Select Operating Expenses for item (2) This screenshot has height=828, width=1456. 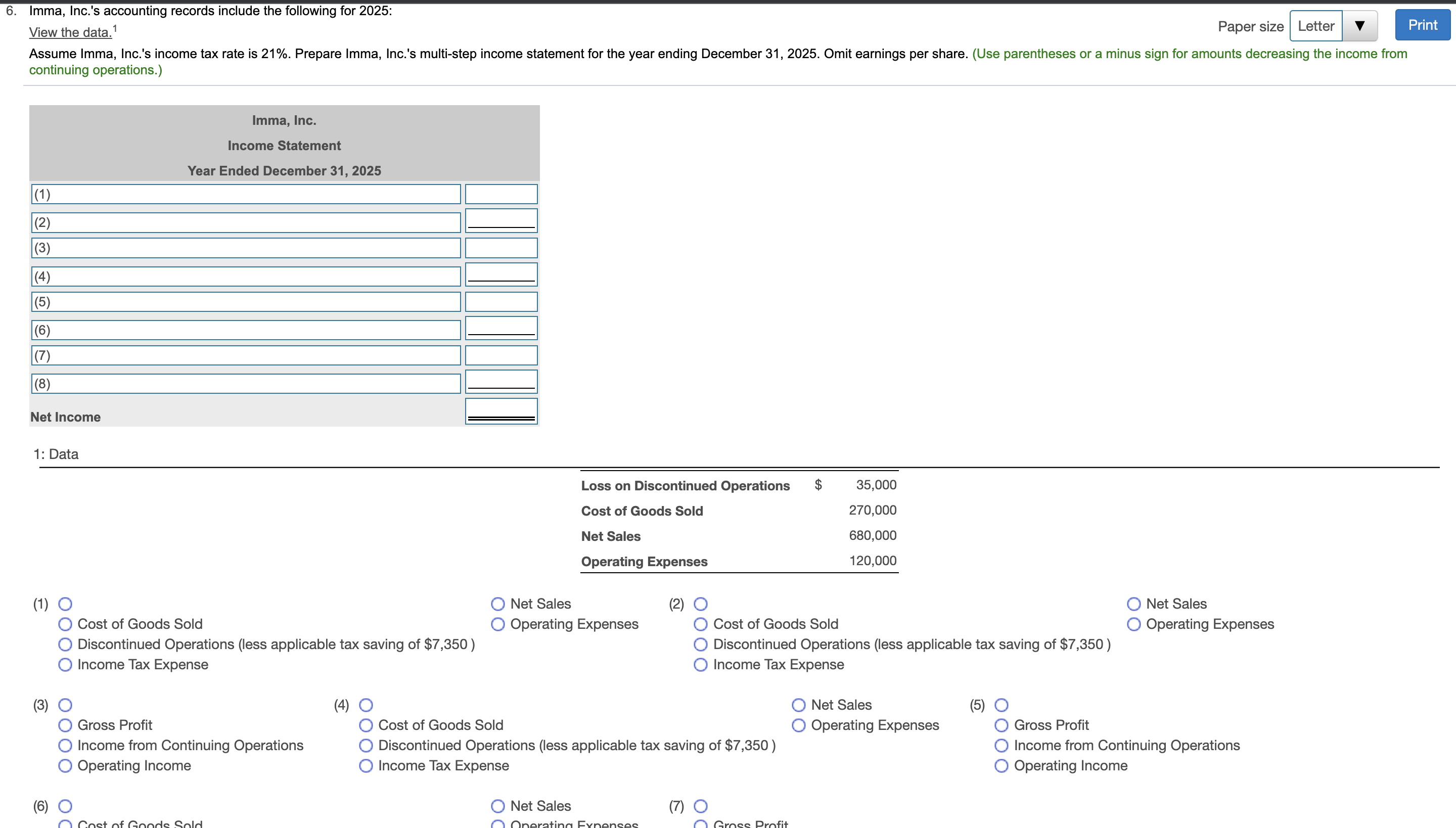(x=1133, y=624)
